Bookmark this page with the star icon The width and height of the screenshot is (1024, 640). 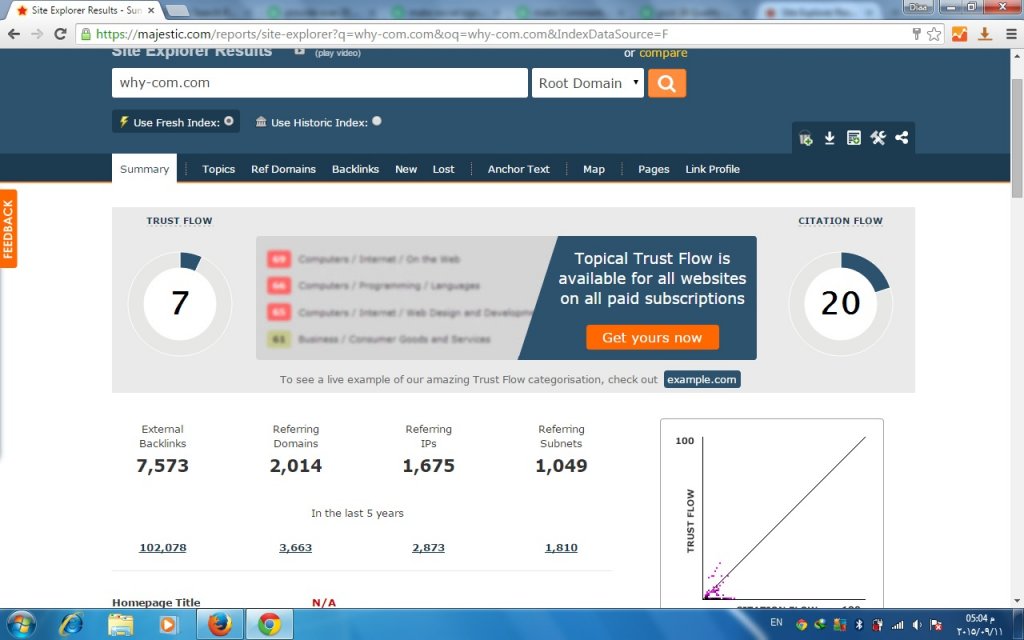935,34
